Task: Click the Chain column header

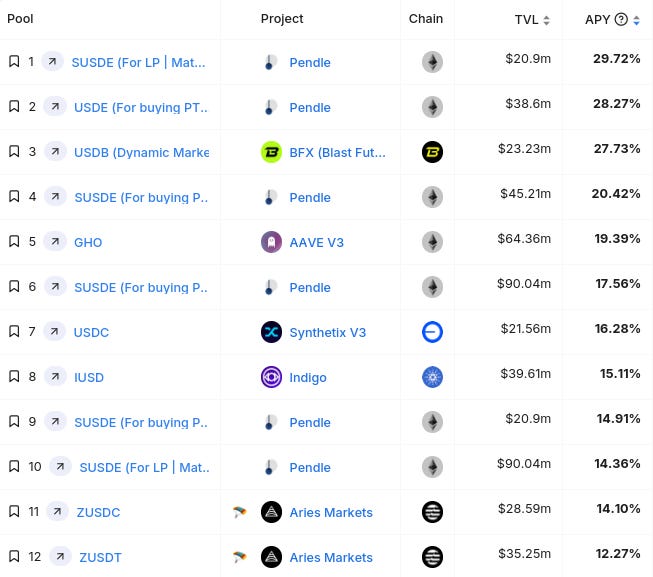Action: [x=426, y=19]
